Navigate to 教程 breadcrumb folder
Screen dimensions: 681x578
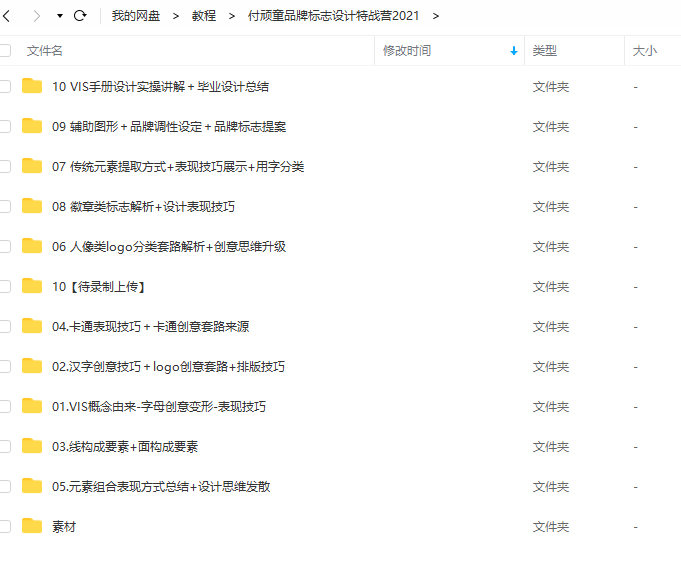coord(204,16)
